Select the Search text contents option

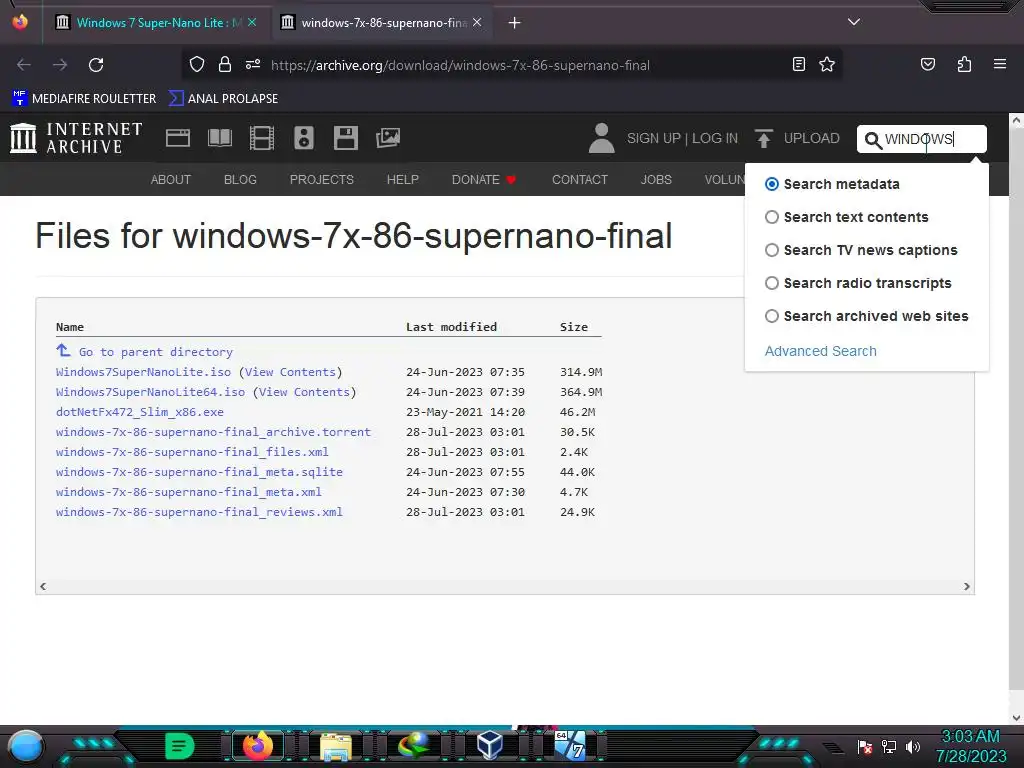coord(772,217)
